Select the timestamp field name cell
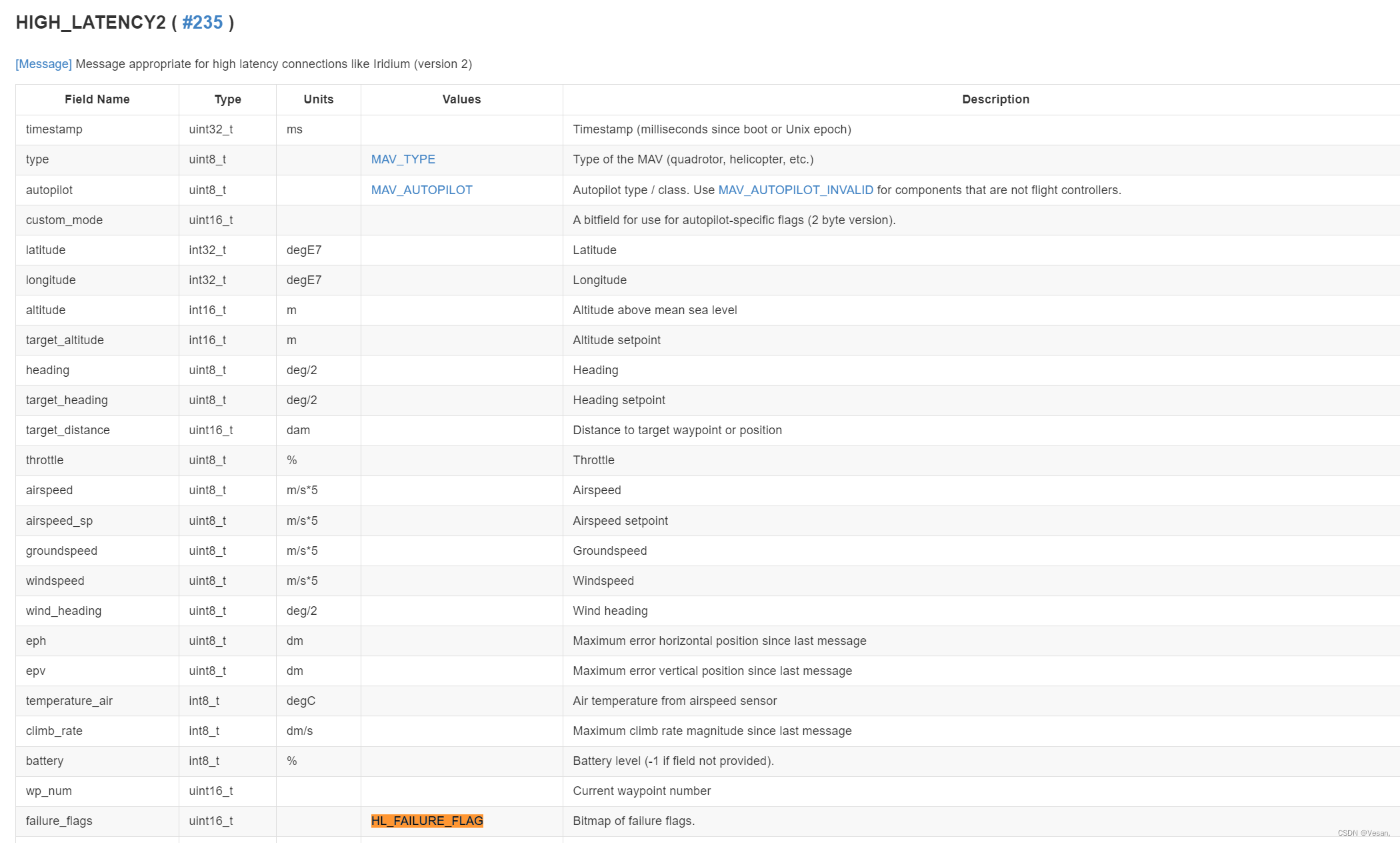1400x843 pixels. 54,129
